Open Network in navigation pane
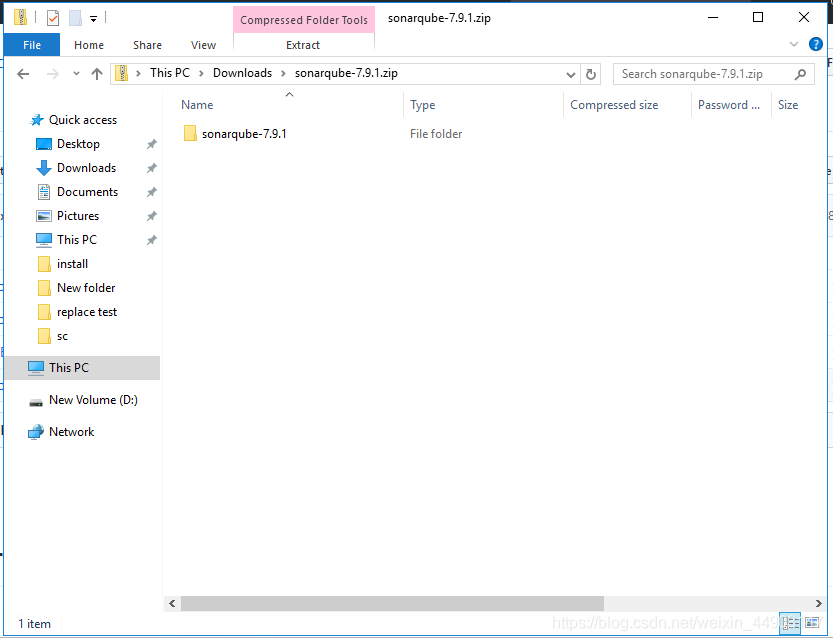Viewport: 833px width, 641px height. [71, 432]
